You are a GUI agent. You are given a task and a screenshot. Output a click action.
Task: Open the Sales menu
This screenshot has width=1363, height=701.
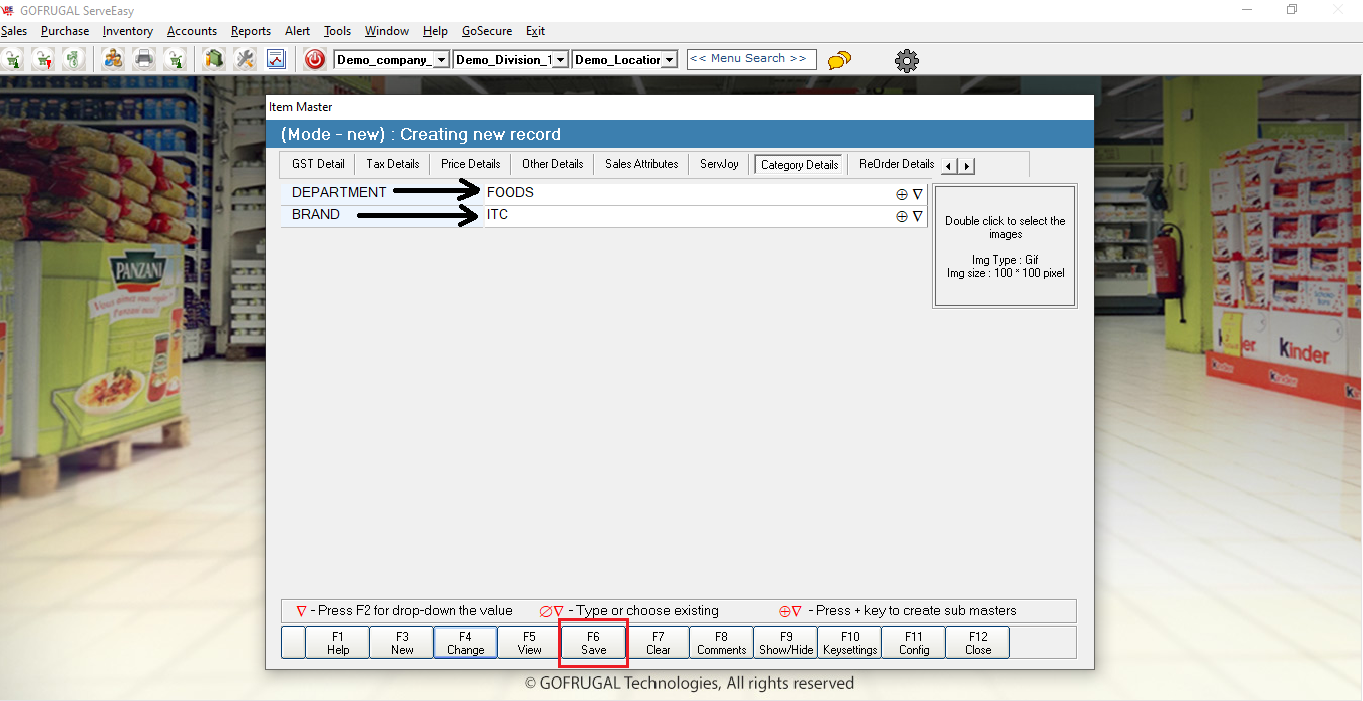point(14,31)
